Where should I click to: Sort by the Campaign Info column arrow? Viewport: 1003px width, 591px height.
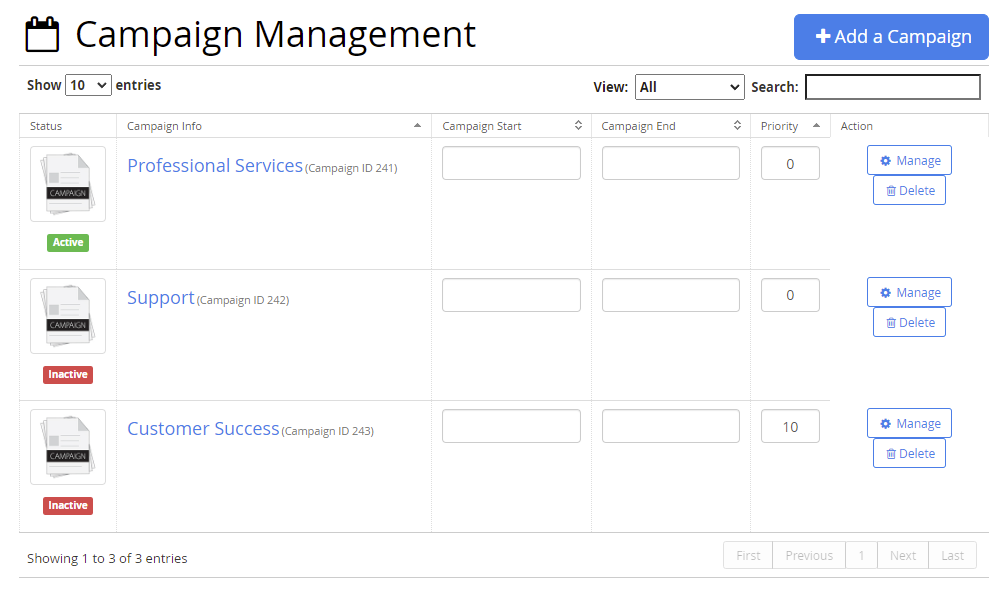click(417, 125)
